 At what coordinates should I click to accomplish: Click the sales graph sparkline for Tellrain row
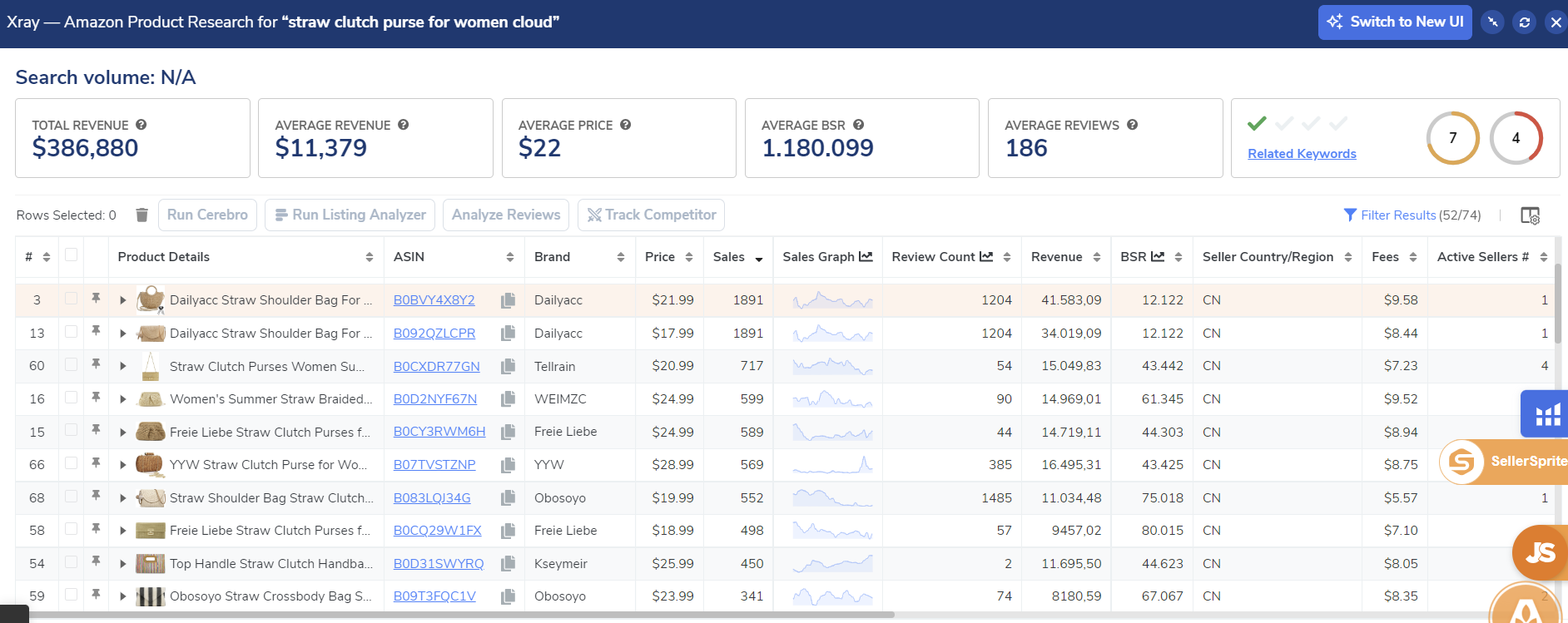(832, 366)
